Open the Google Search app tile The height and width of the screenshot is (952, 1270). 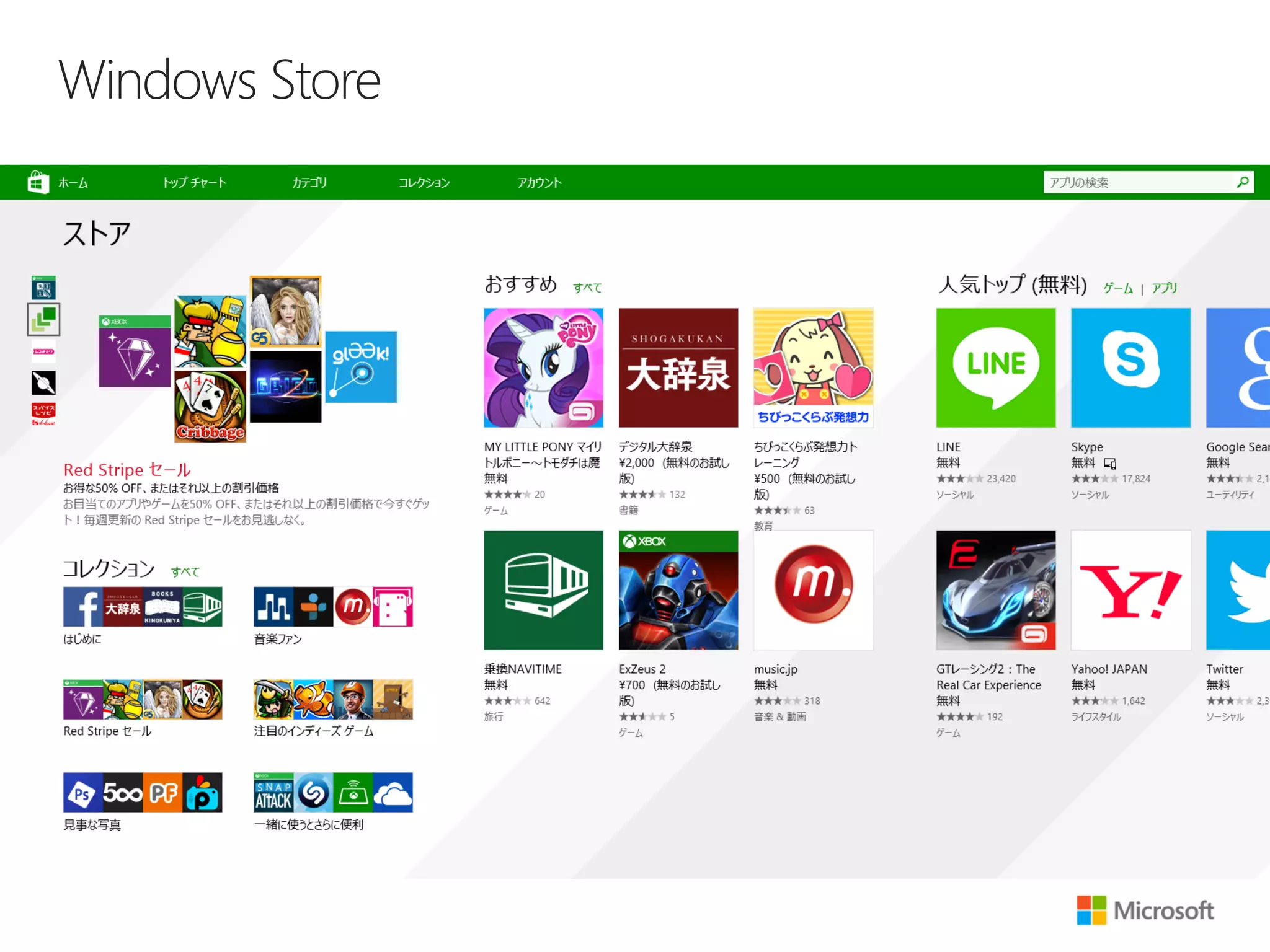pyautogui.click(x=1238, y=368)
